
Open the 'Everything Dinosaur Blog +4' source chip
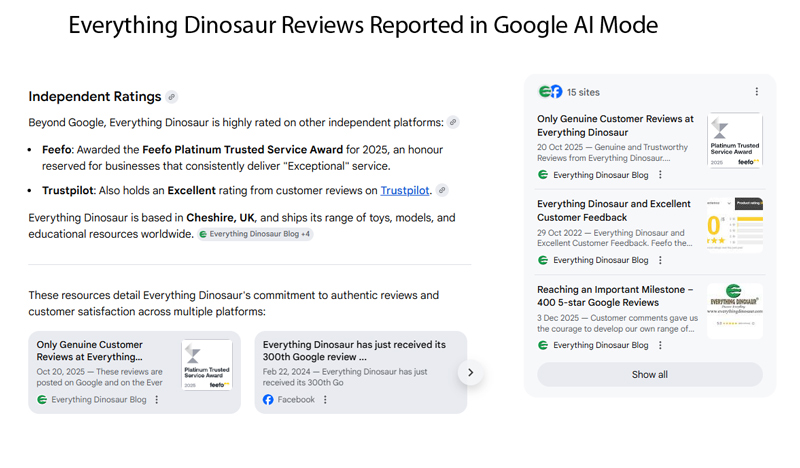[x=255, y=234]
